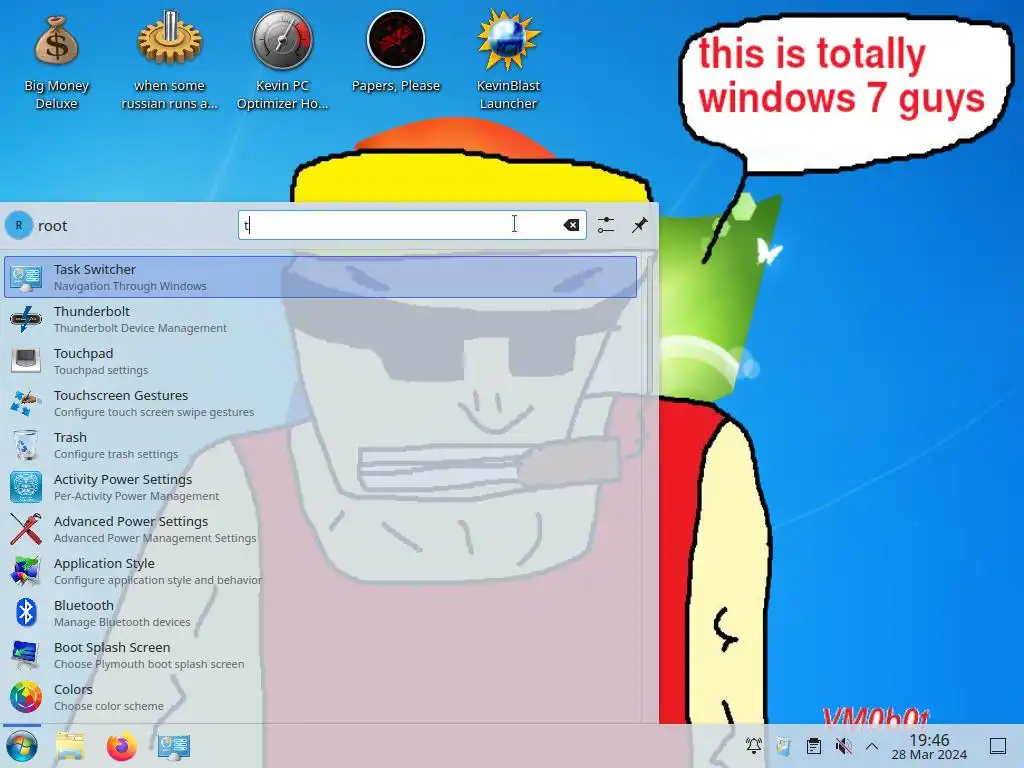The image size is (1024, 768).
Task: Select 'Thunderbolt' search result
Action: click(321, 319)
